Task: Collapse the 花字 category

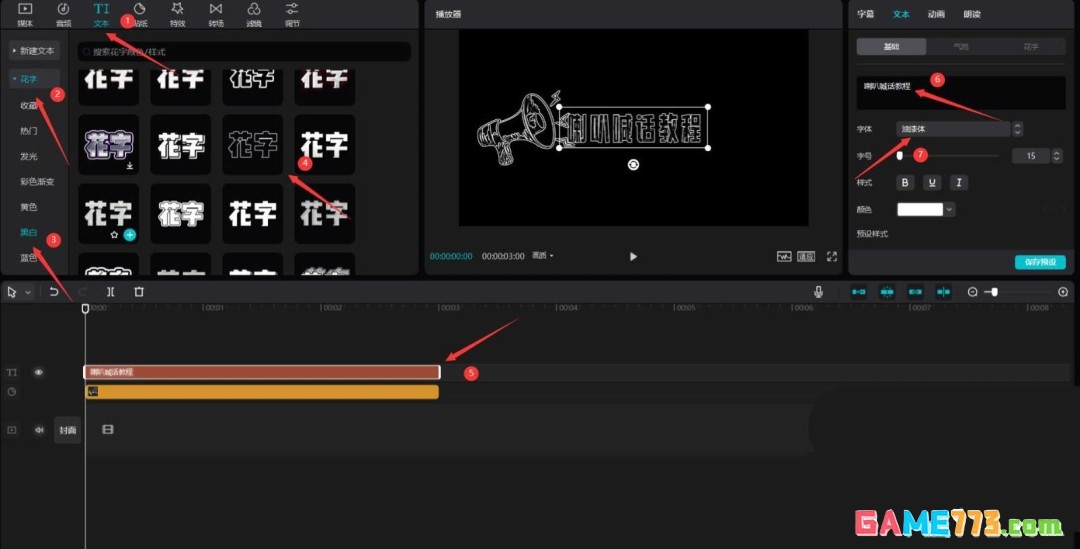Action: [x=34, y=79]
